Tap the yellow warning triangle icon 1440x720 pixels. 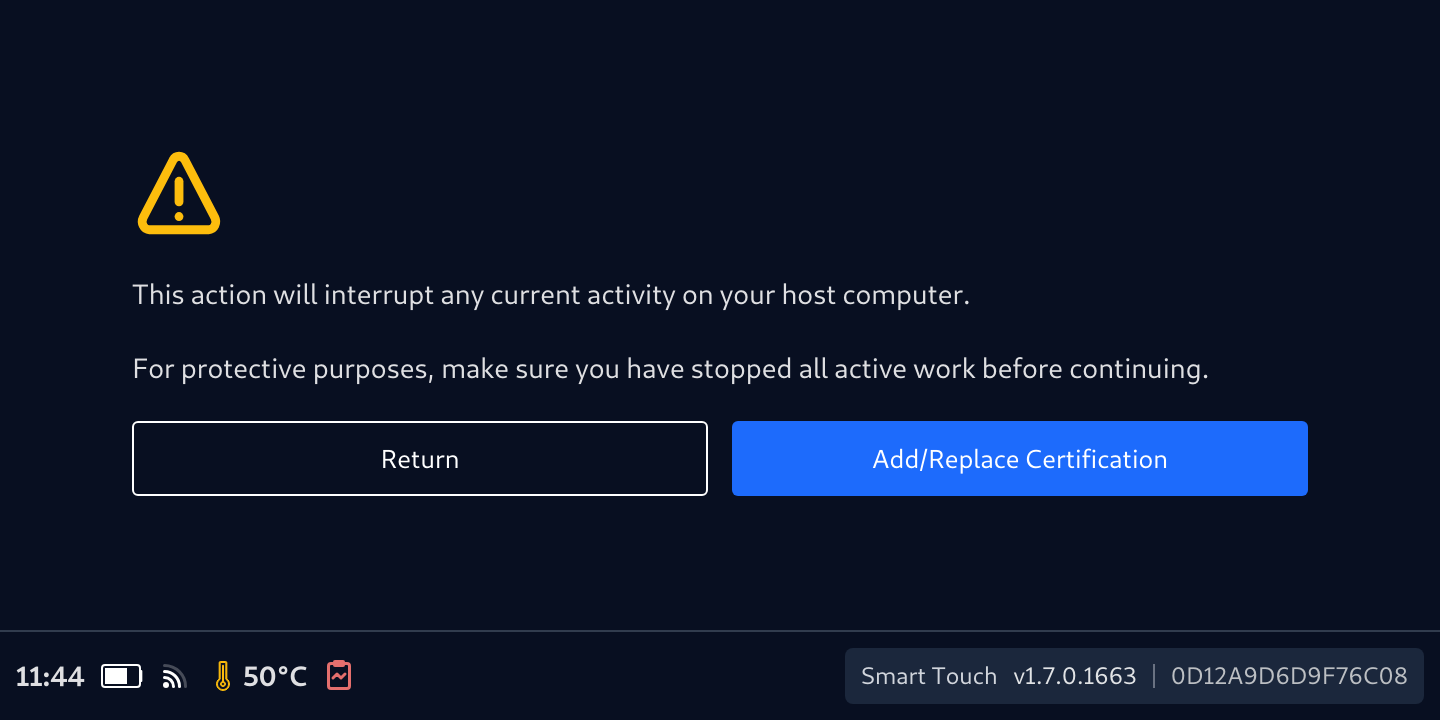pyautogui.click(x=178, y=194)
